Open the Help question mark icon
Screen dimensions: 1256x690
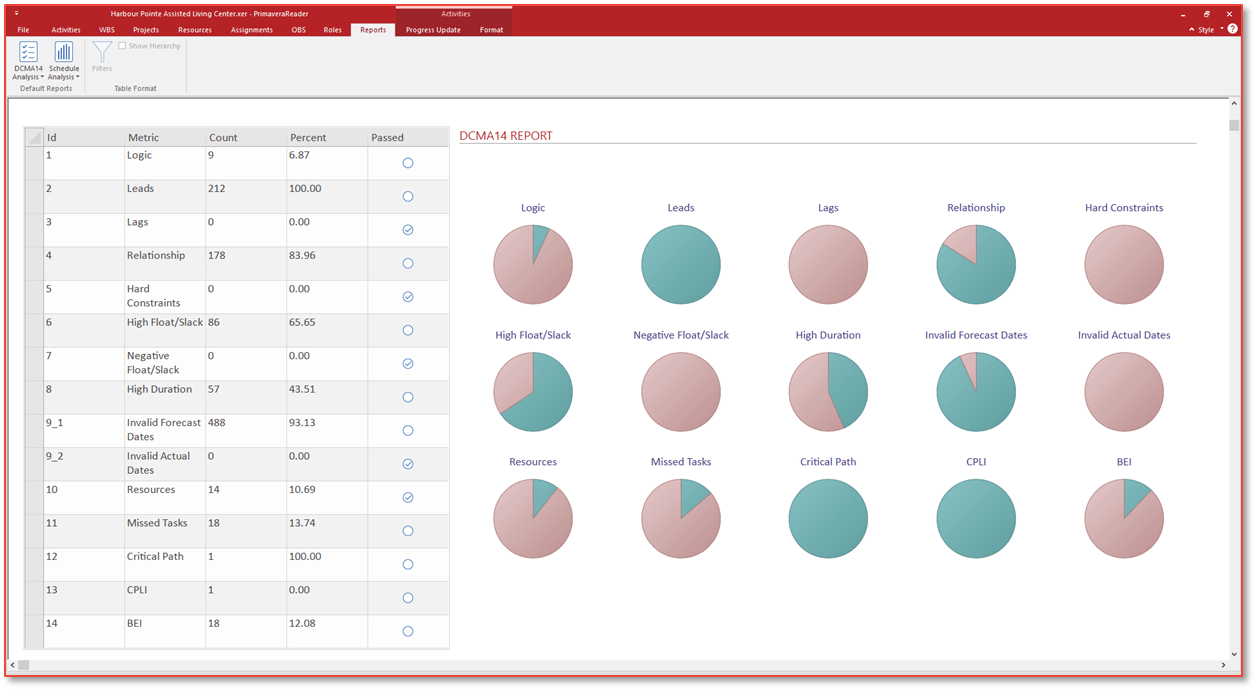point(1233,30)
